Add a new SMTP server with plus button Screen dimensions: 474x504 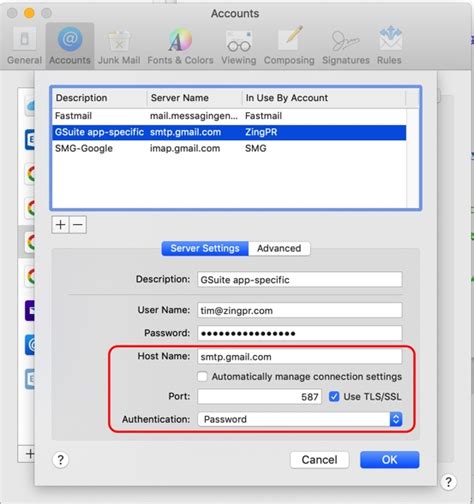click(x=60, y=225)
